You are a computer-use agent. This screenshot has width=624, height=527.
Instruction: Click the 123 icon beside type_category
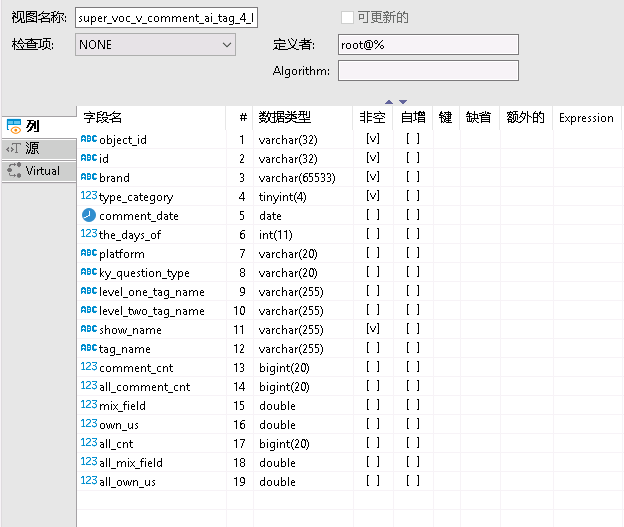pyautogui.click(x=88, y=196)
